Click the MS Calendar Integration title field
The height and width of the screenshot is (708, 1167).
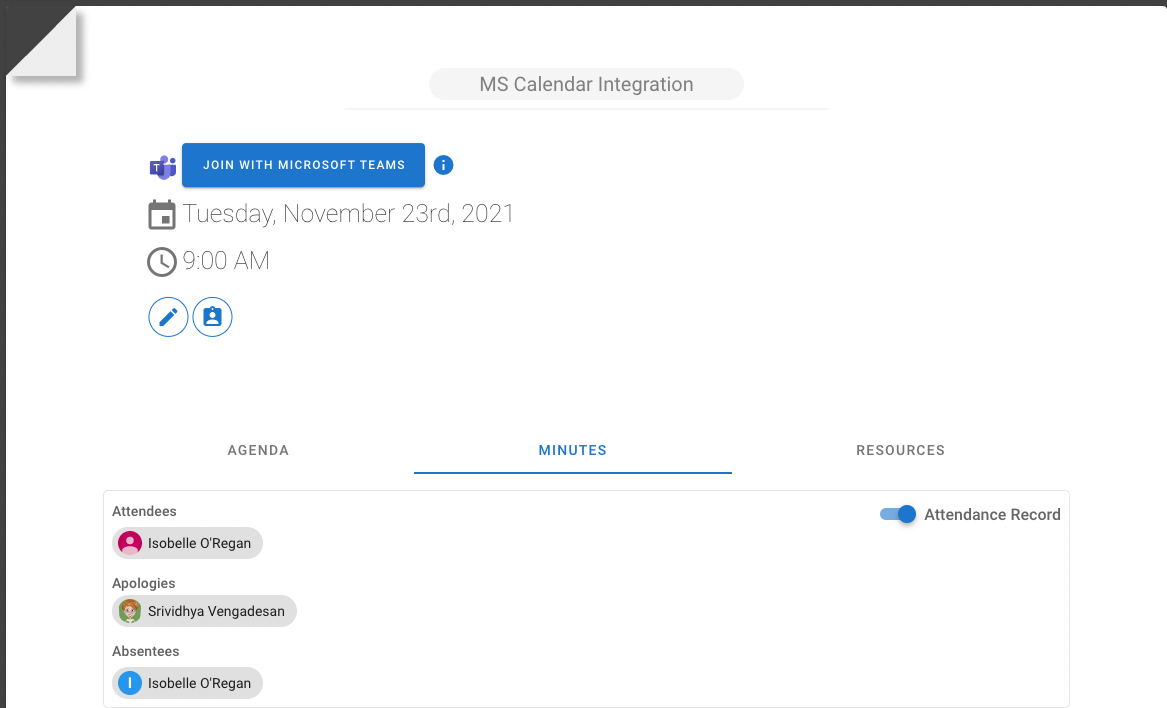[x=586, y=84]
